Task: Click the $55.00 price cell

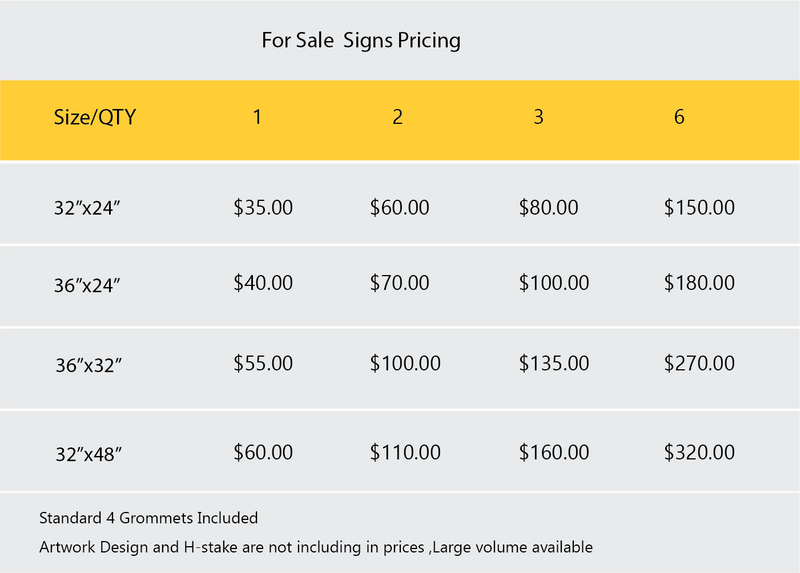Action: (263, 363)
